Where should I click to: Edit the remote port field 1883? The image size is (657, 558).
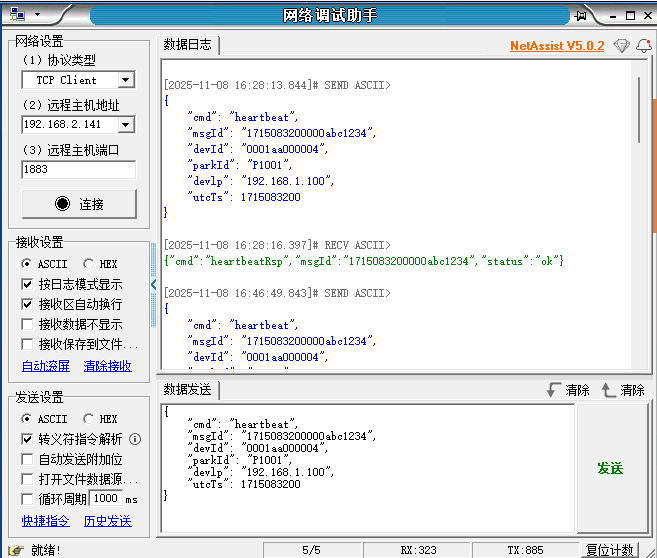point(78,169)
